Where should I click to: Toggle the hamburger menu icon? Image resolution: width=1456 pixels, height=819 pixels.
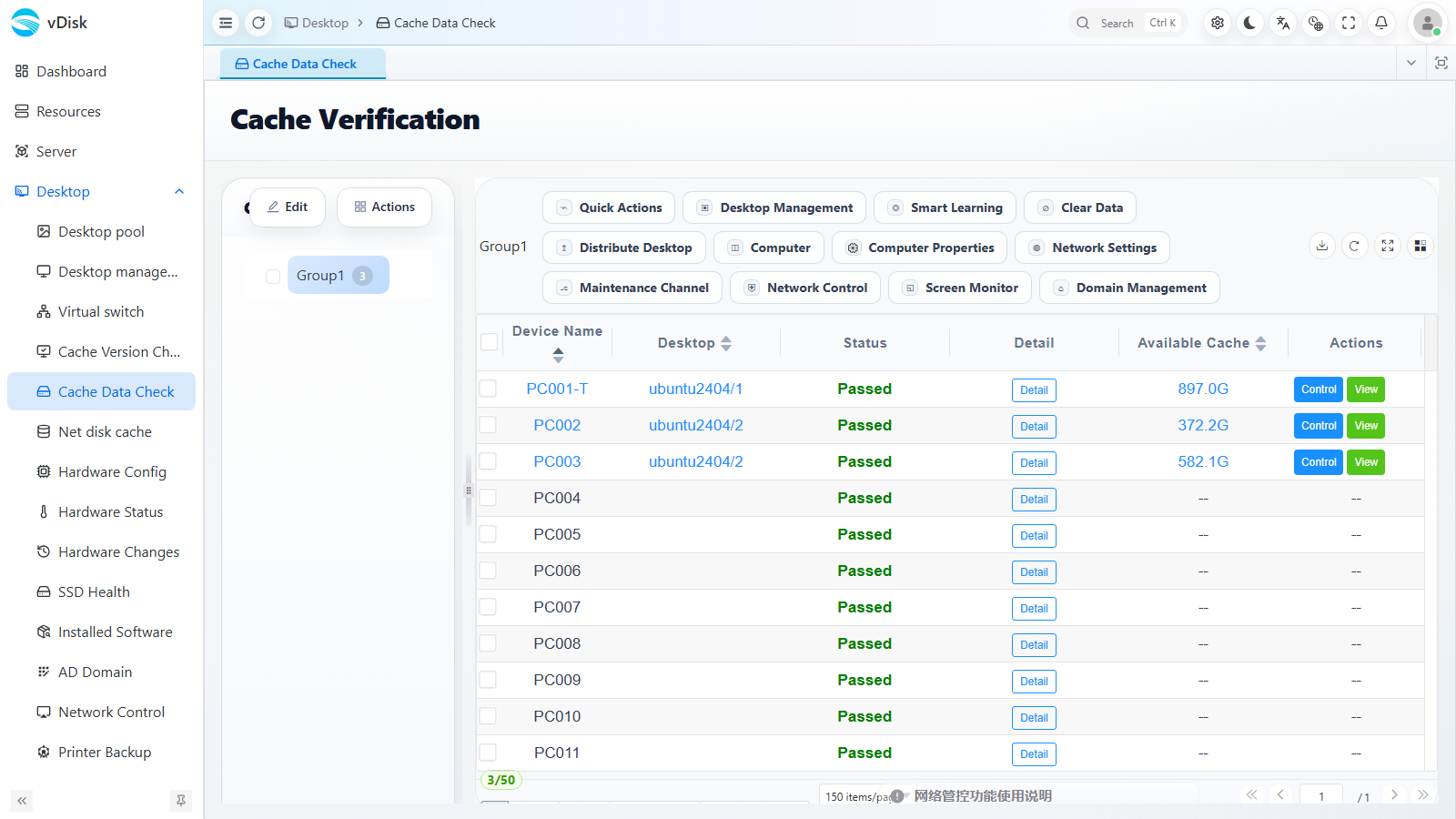tap(226, 23)
